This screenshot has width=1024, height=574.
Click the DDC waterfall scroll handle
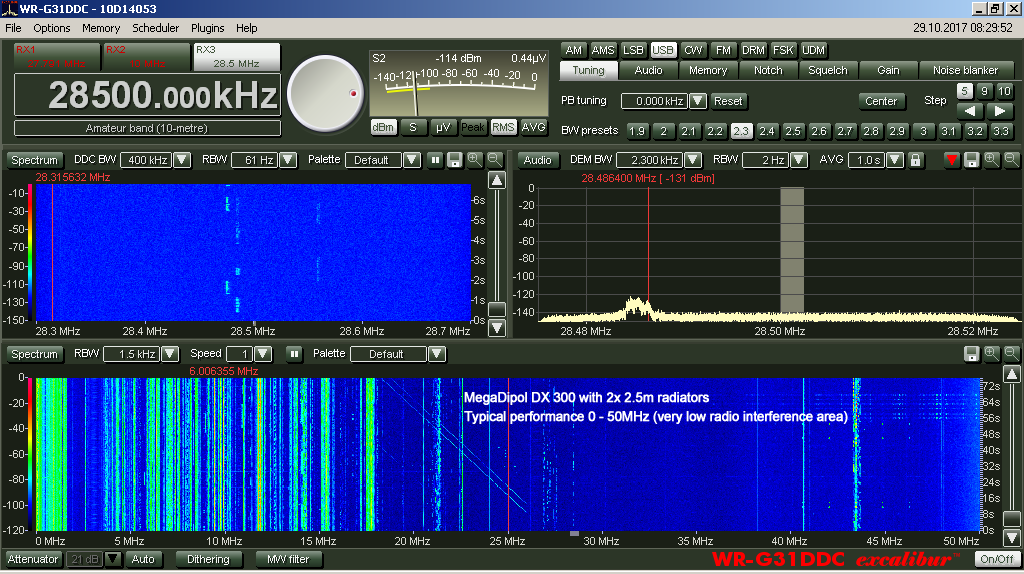click(497, 310)
